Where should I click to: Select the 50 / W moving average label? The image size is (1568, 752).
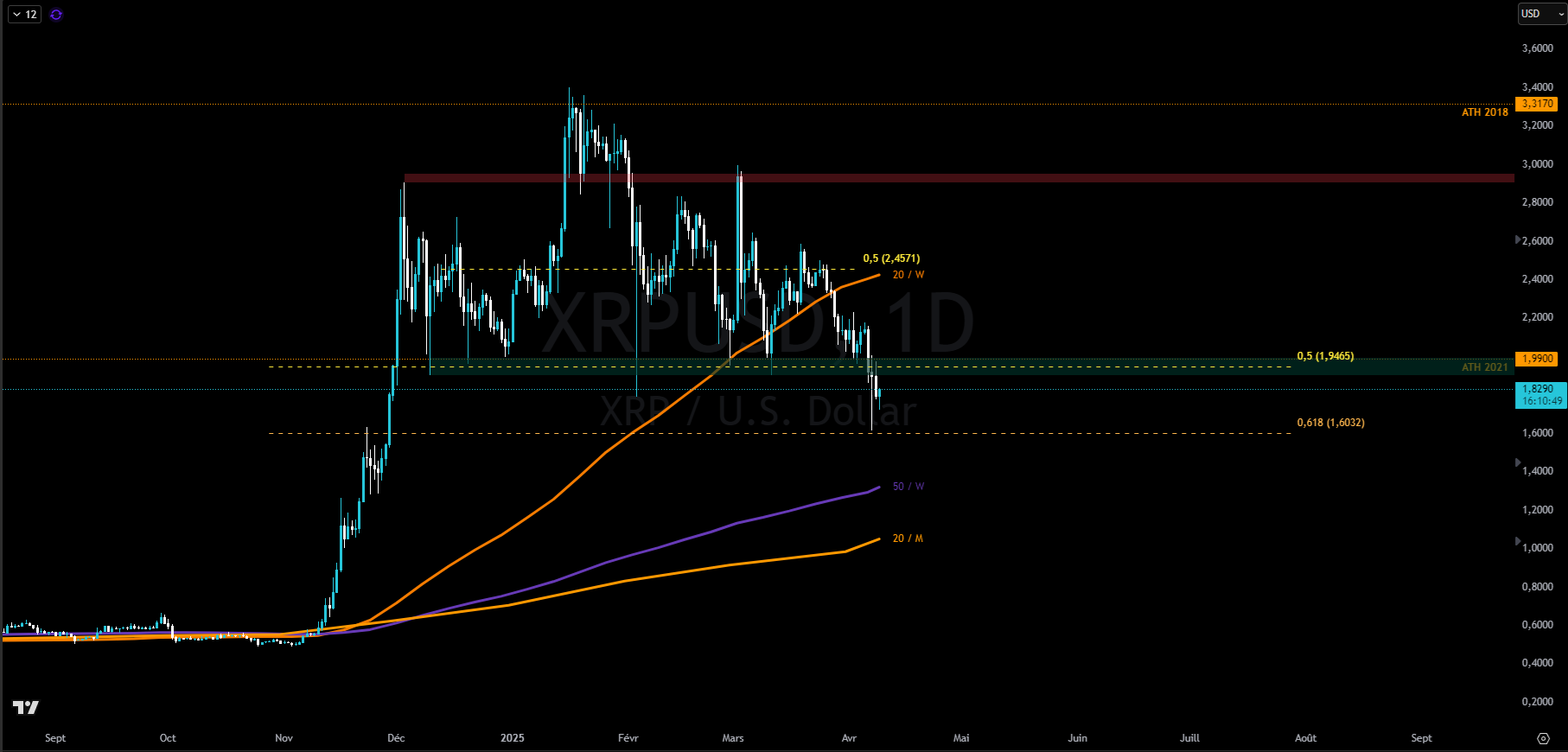click(908, 487)
